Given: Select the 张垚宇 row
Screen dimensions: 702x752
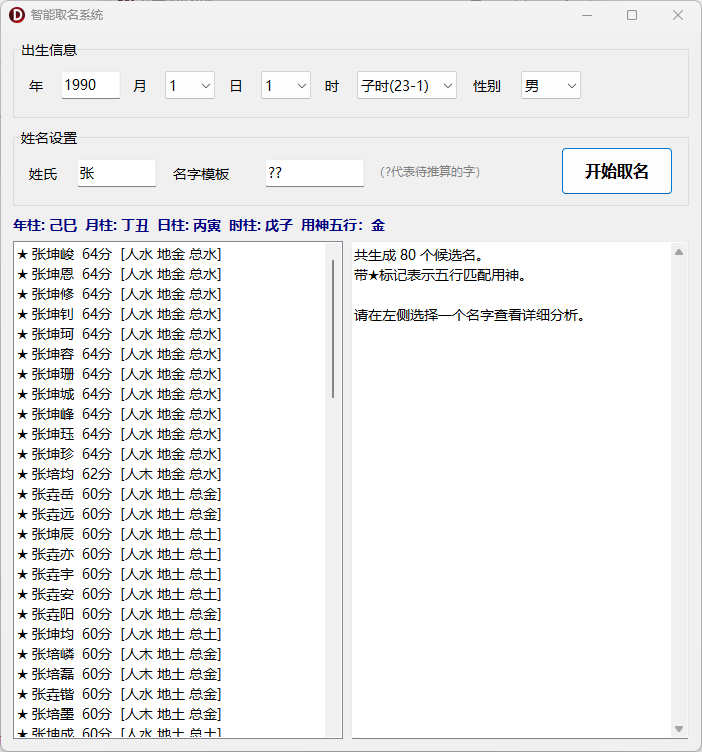Looking at the screenshot, I should pyautogui.click(x=170, y=574).
